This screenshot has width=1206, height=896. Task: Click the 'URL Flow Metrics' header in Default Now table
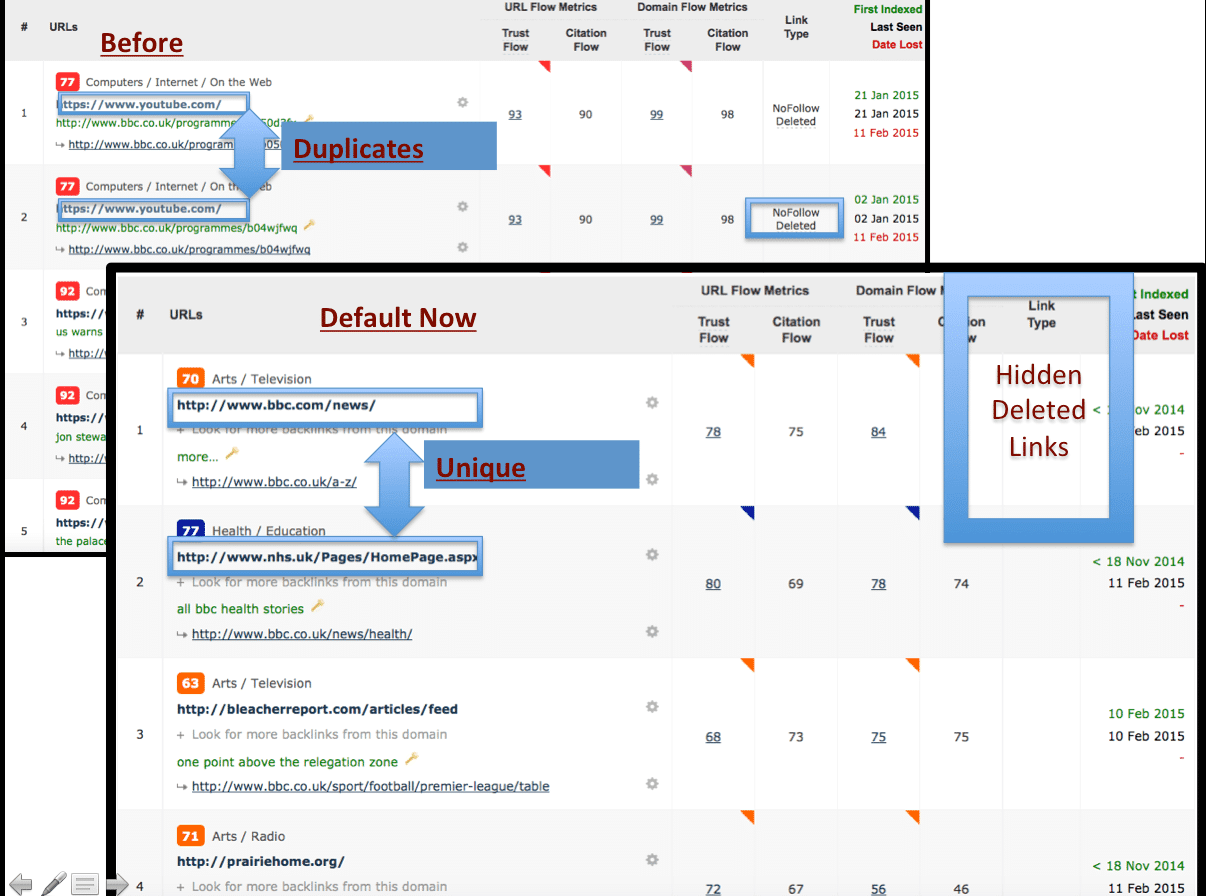755,291
